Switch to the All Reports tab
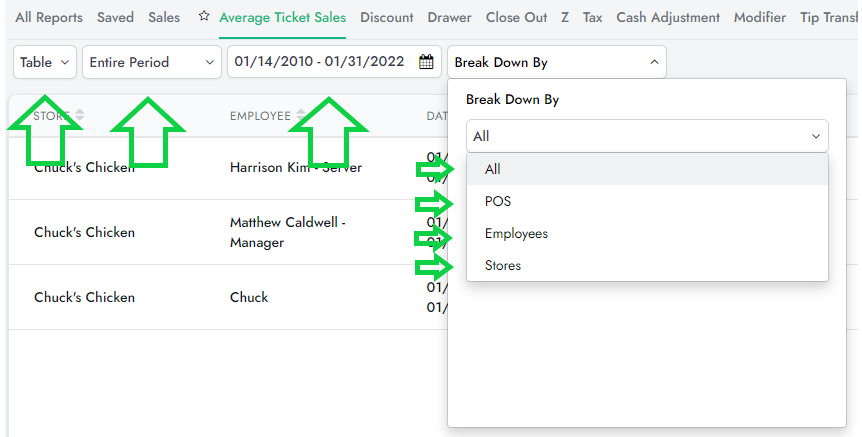The width and height of the screenshot is (862, 437). tap(49, 17)
